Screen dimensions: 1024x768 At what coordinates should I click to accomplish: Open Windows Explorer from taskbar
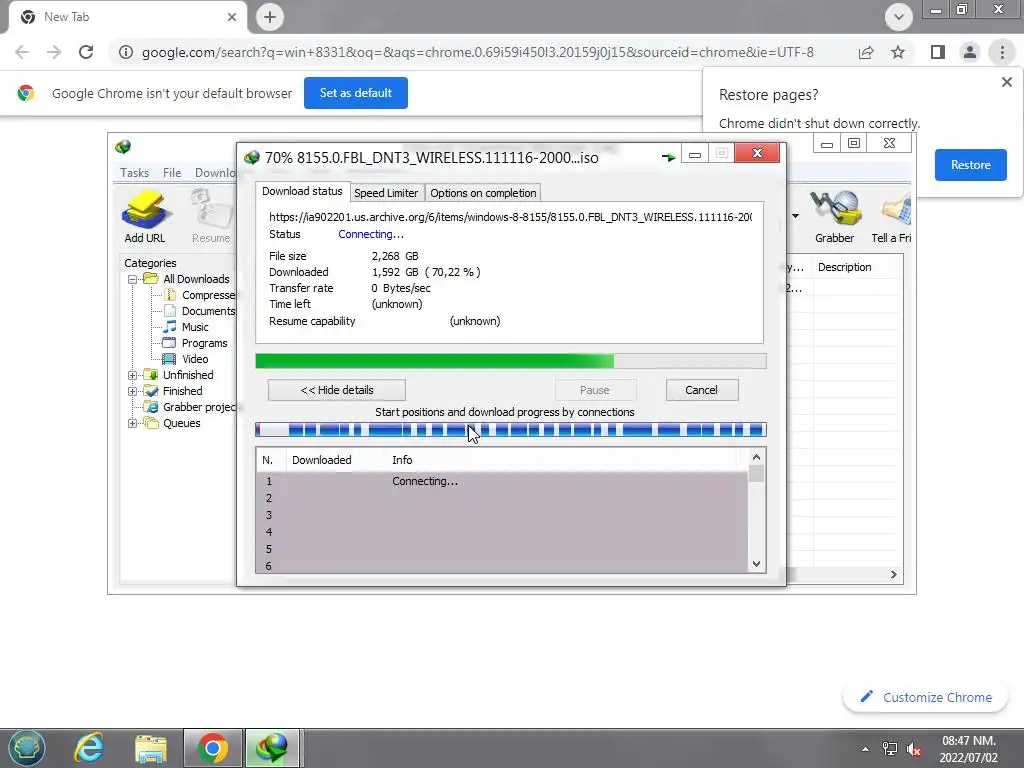(151, 748)
